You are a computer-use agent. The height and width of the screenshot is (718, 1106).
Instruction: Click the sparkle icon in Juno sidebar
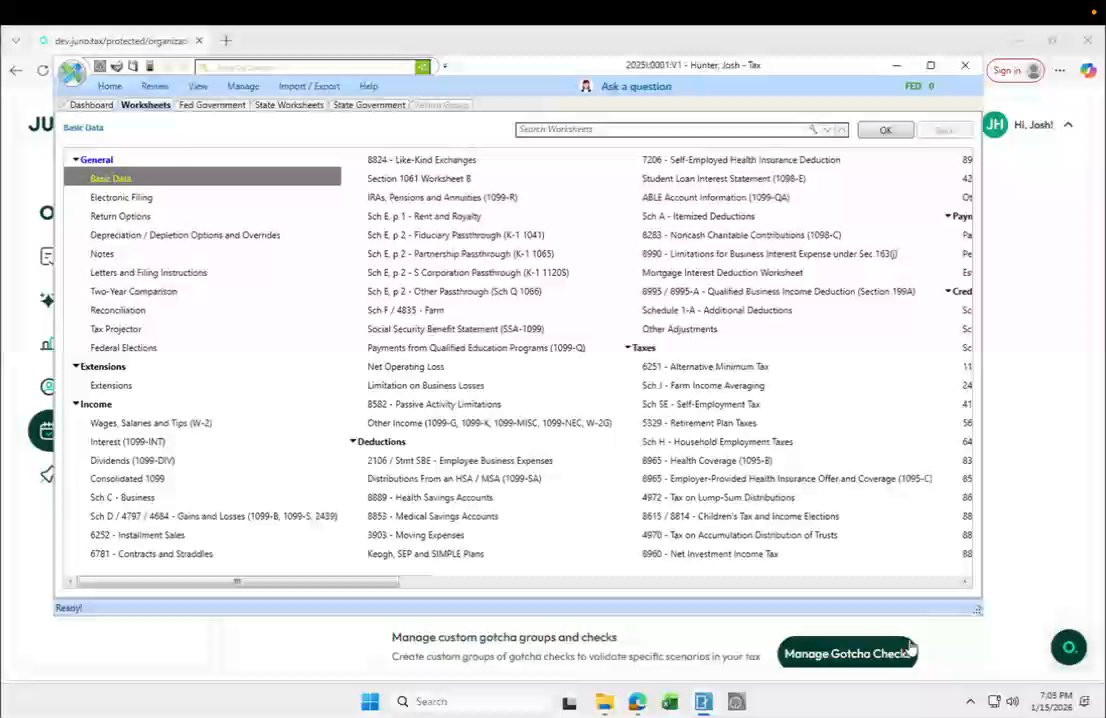pyautogui.click(x=47, y=300)
